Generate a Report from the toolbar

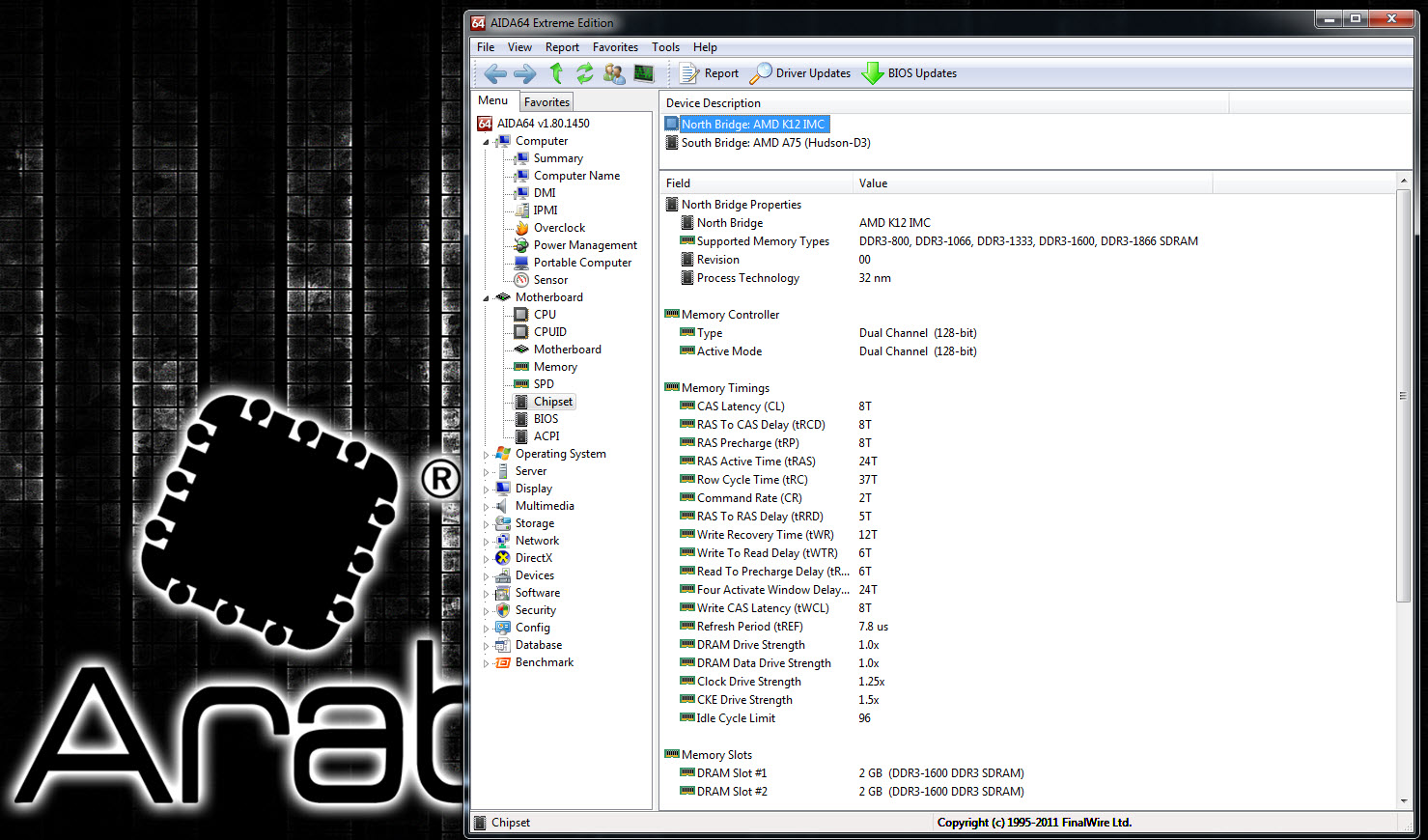[x=710, y=73]
